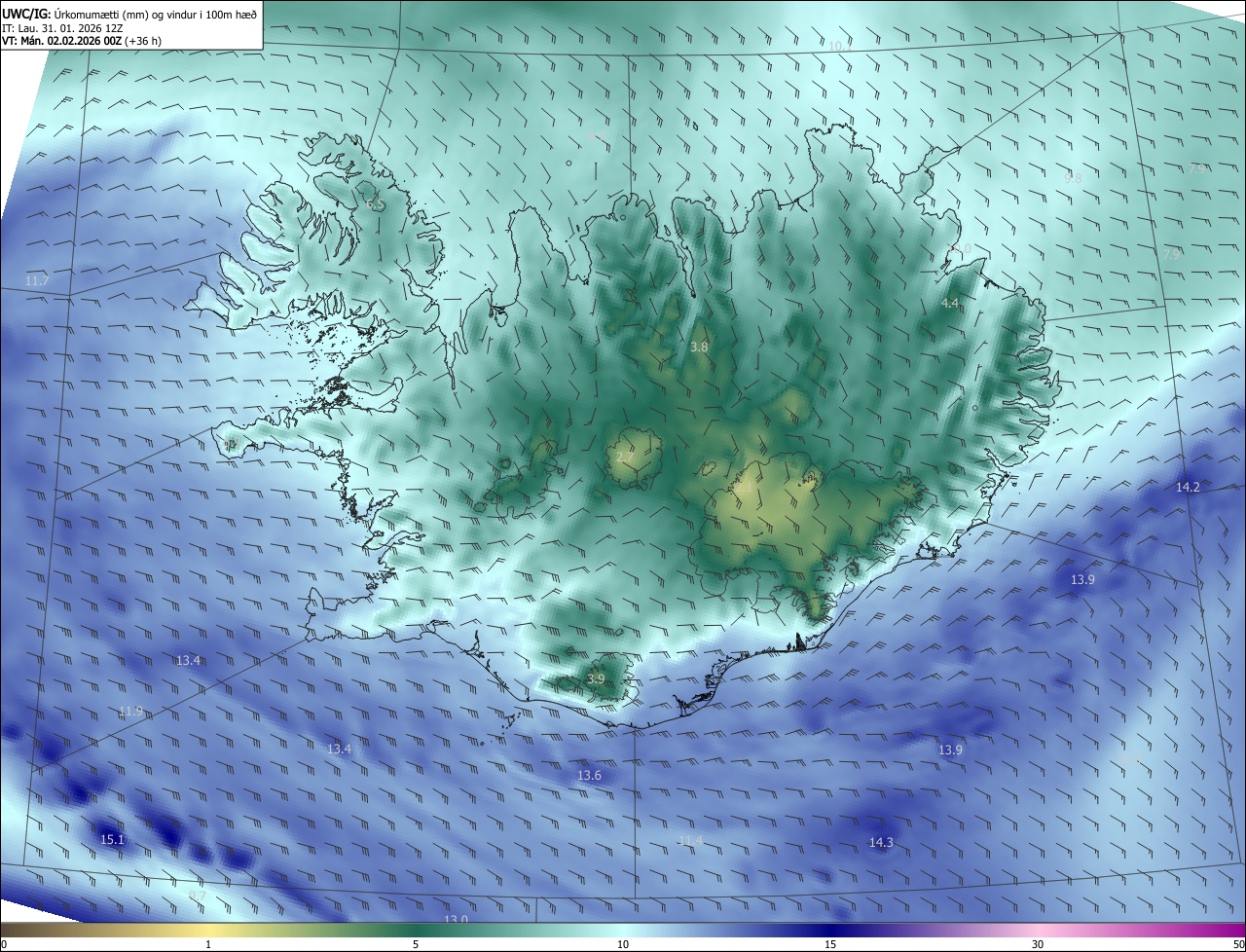The width and height of the screenshot is (1246, 952).
Task: Click the 10.1 value on the map
Action: [841, 46]
